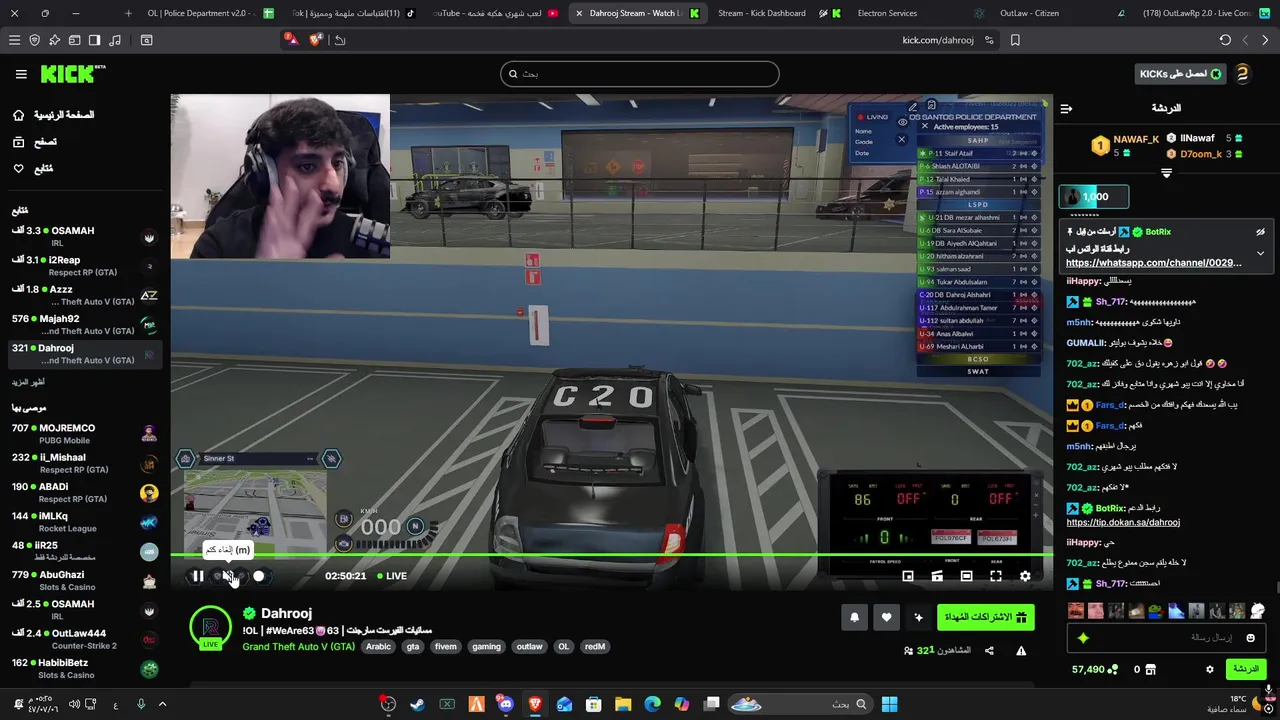The width and height of the screenshot is (1280, 720).
Task: Open Brave shields lion icon
Action: point(316,40)
